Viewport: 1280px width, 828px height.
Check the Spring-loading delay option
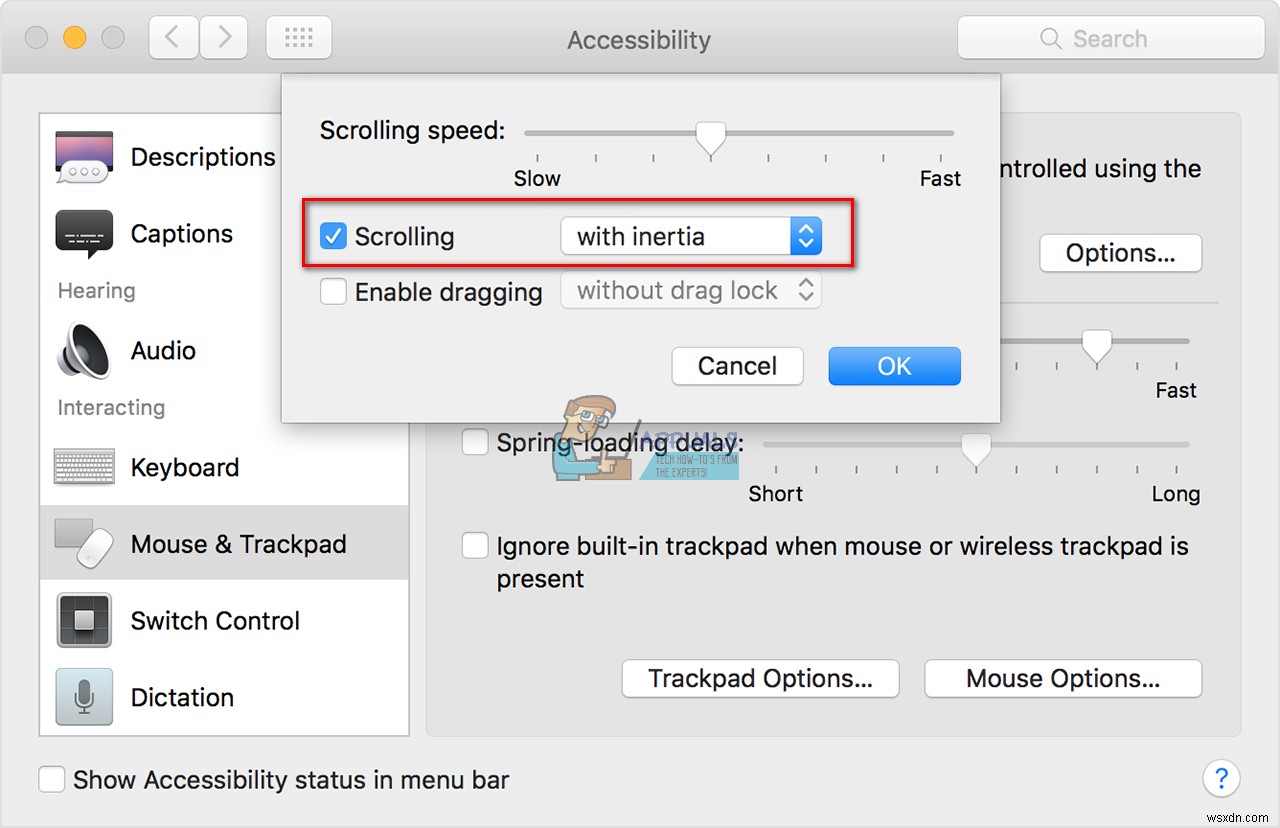[x=475, y=441]
